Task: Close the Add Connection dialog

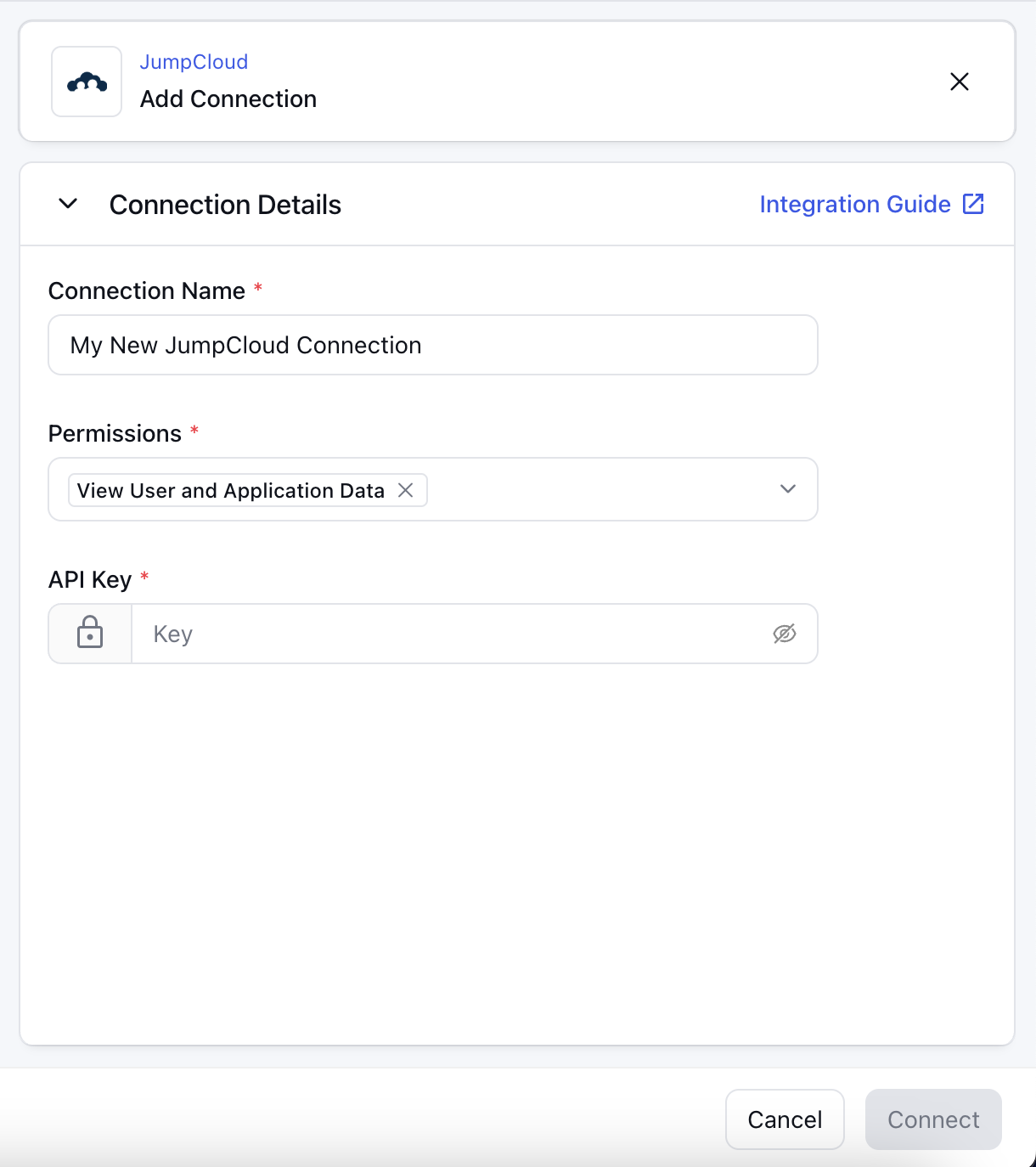Action: point(960,82)
